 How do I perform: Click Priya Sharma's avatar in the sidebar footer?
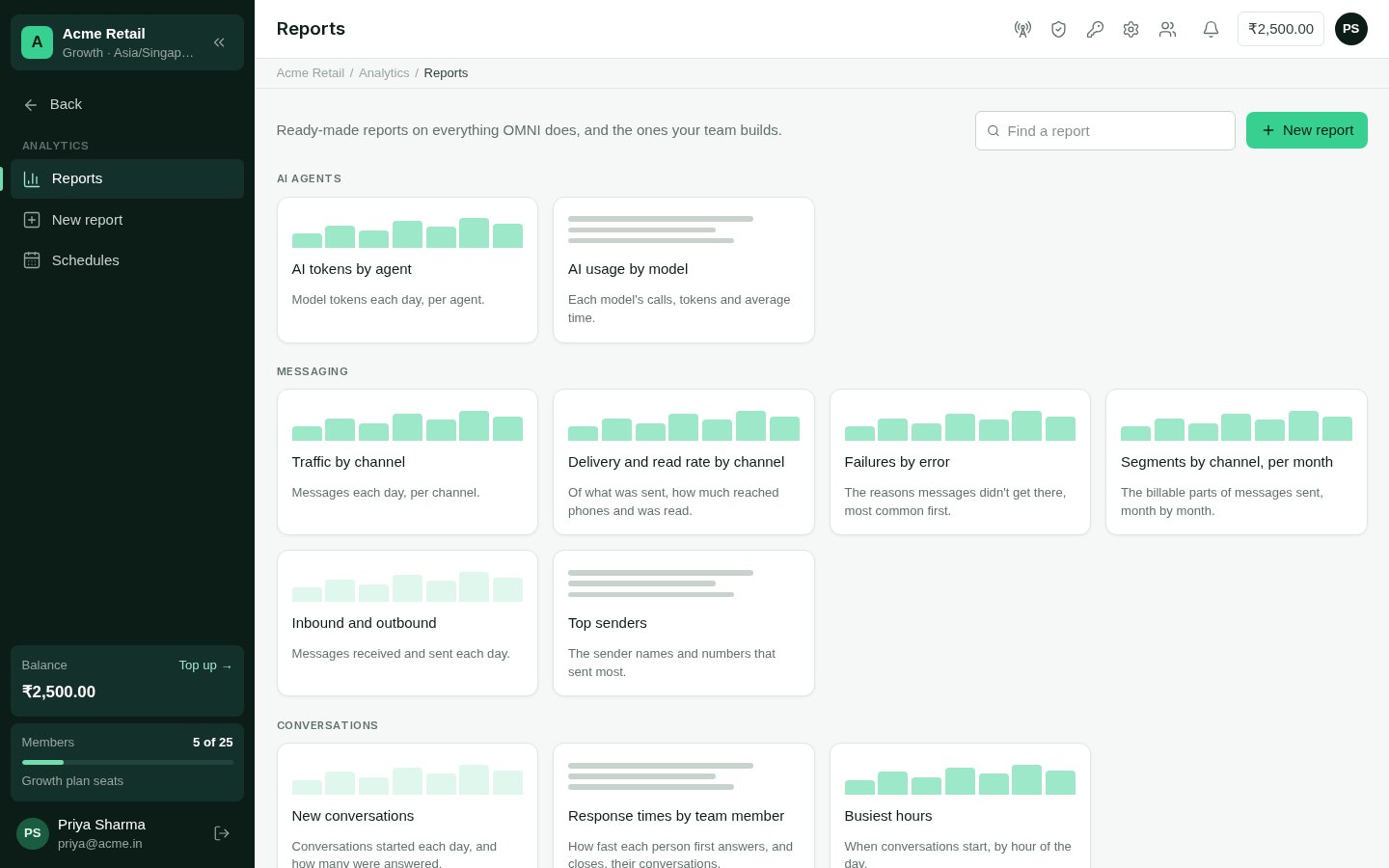33,833
